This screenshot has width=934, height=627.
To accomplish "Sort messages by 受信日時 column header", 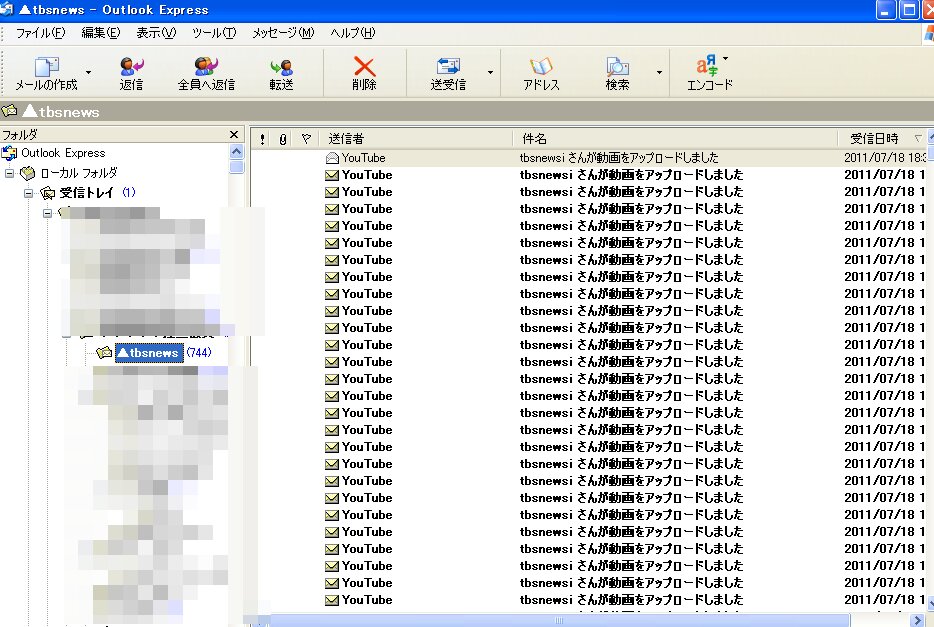I will click(x=883, y=139).
